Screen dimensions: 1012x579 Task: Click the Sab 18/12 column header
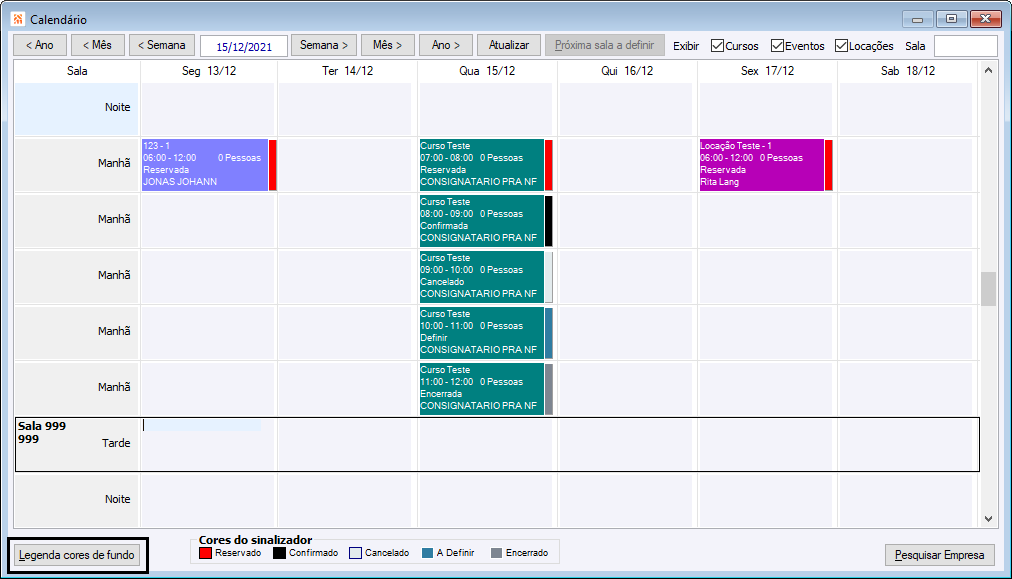pos(908,71)
